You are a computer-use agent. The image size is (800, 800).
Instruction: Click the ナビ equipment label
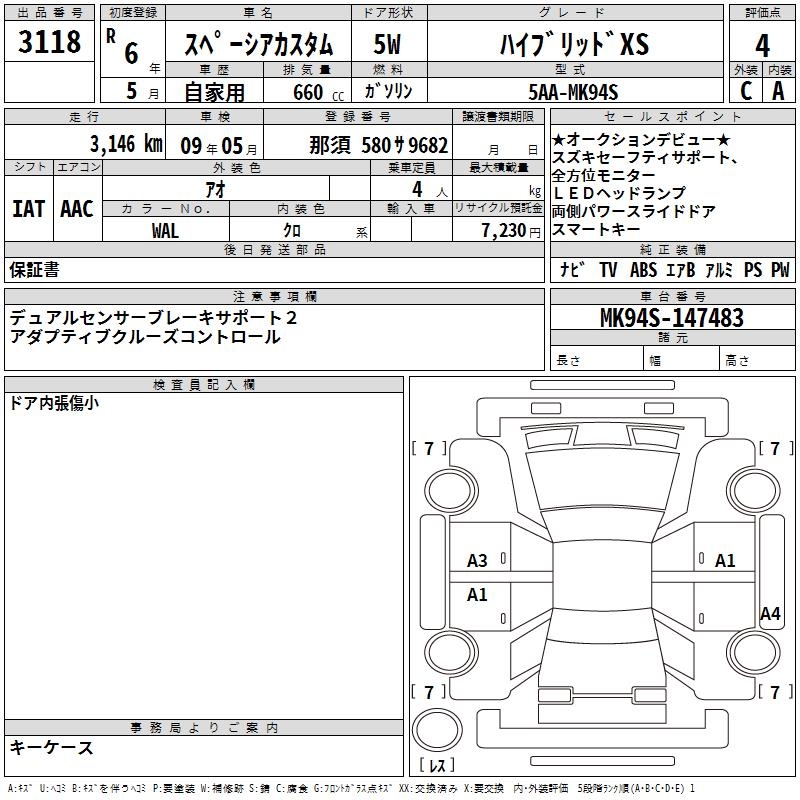(571, 269)
